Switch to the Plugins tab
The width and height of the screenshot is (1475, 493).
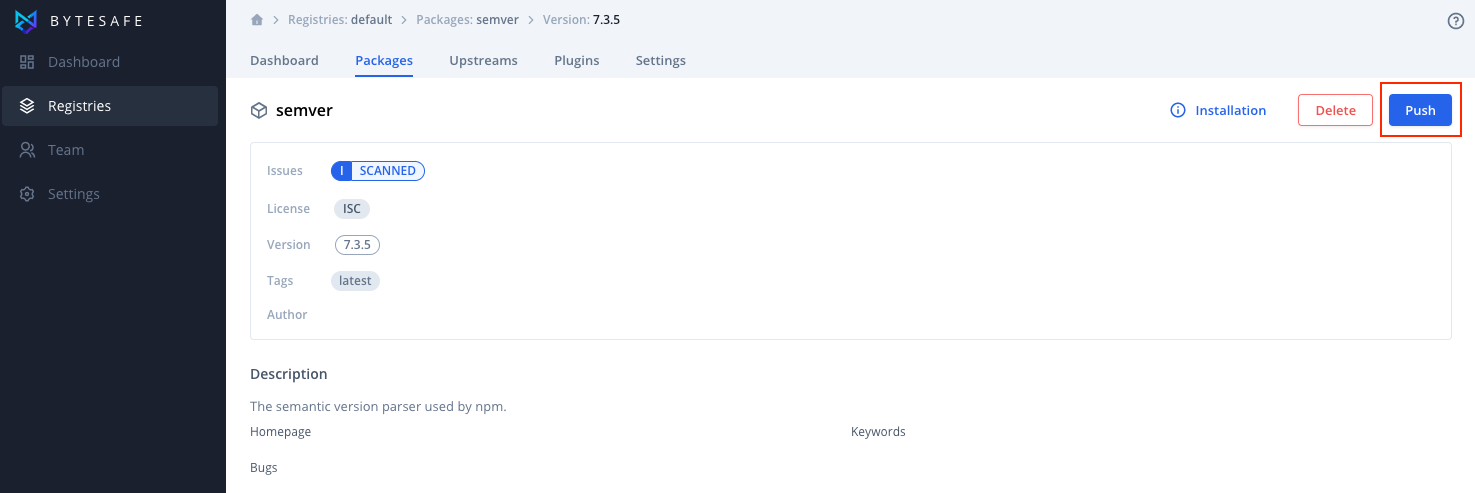click(577, 60)
